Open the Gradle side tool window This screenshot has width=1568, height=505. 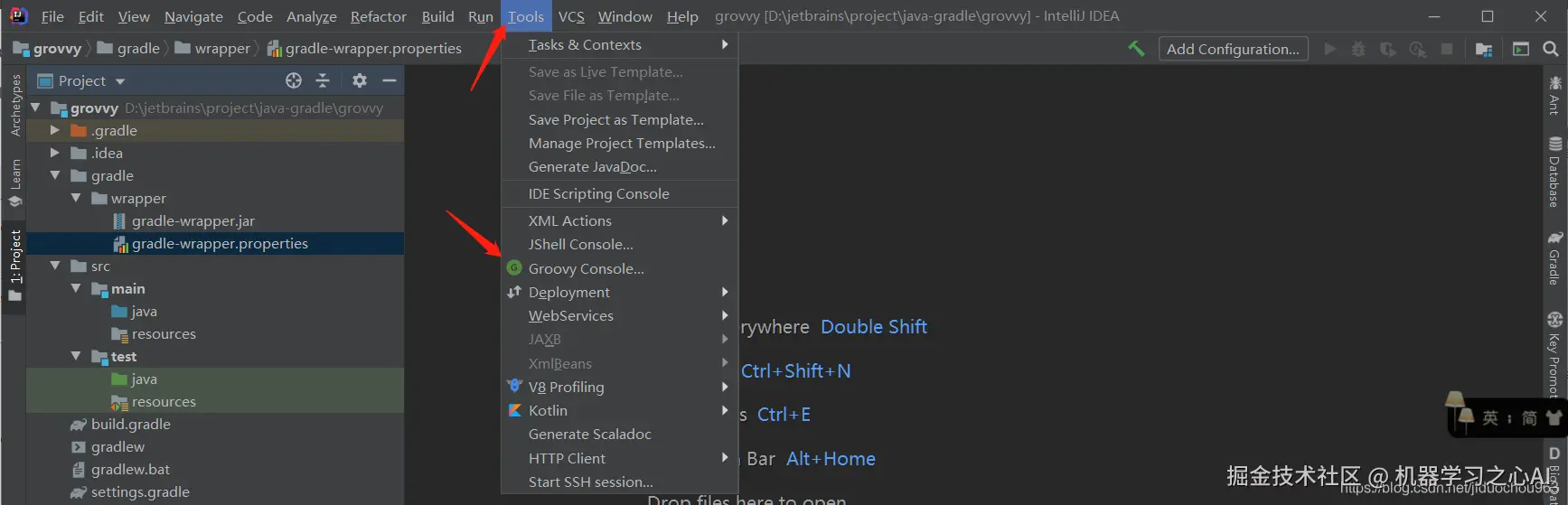(x=1554, y=257)
